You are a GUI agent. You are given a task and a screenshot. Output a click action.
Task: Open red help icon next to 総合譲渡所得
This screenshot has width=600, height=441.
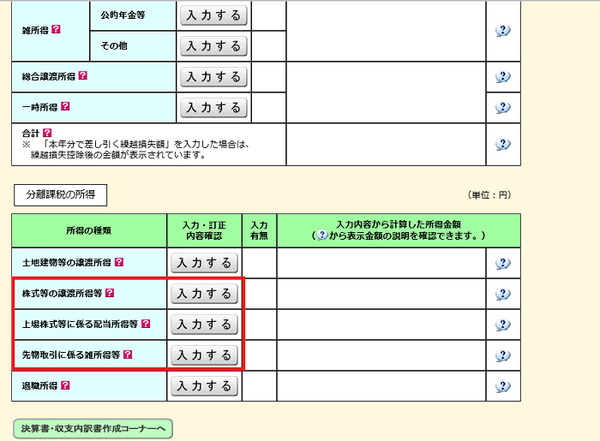83,75
